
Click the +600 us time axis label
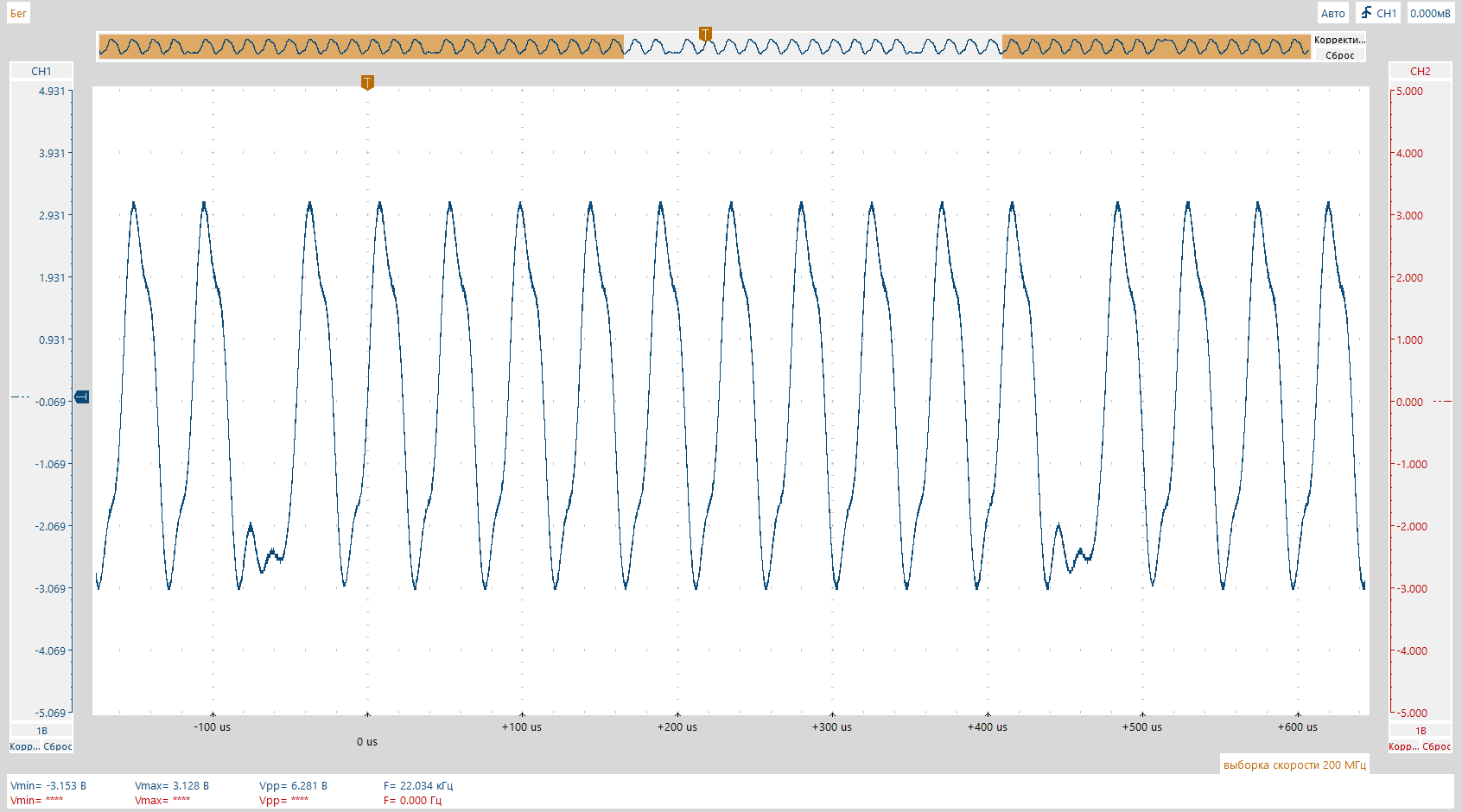[x=1298, y=726]
